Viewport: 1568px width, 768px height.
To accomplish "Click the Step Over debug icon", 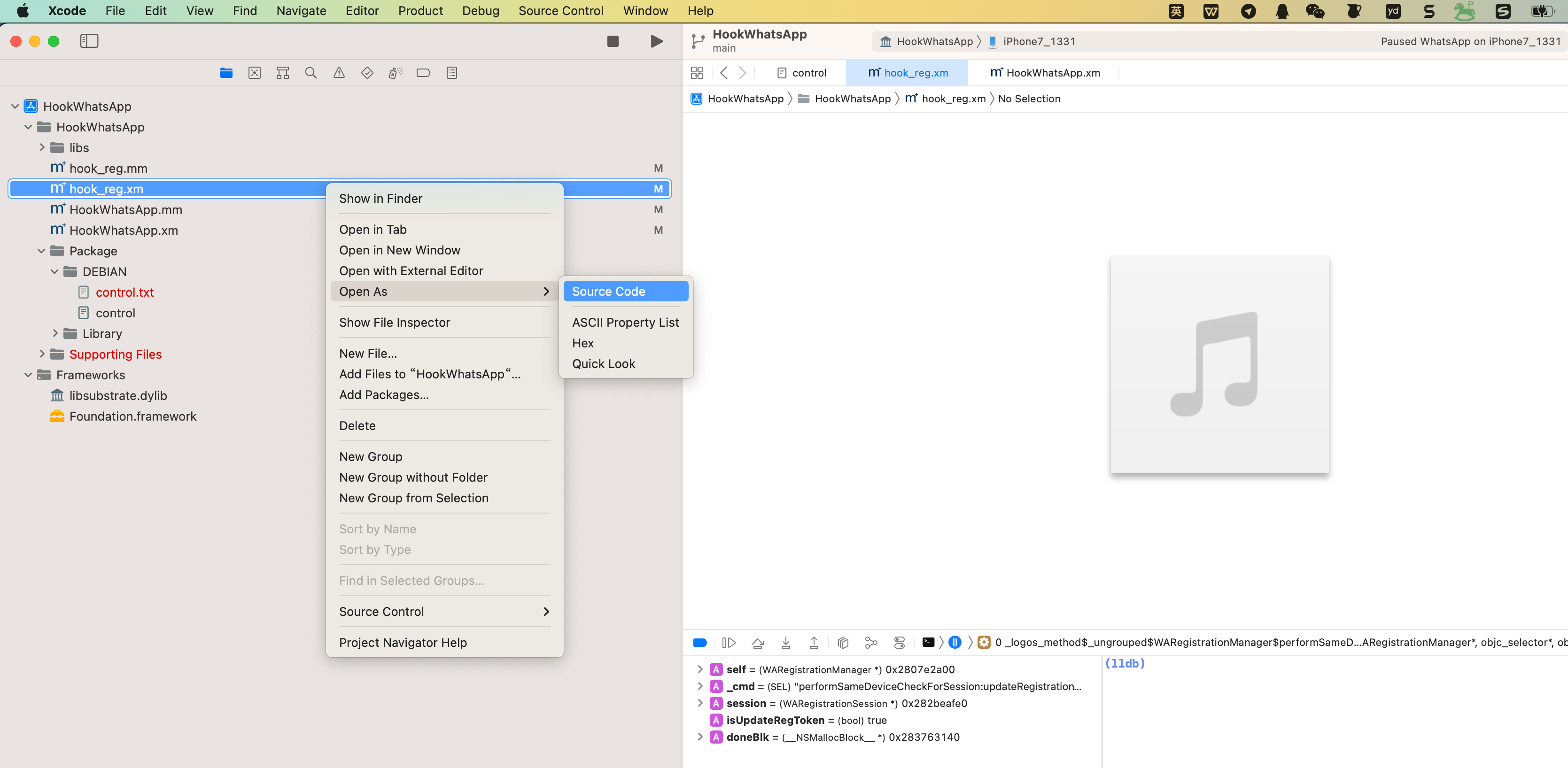I will pos(757,642).
